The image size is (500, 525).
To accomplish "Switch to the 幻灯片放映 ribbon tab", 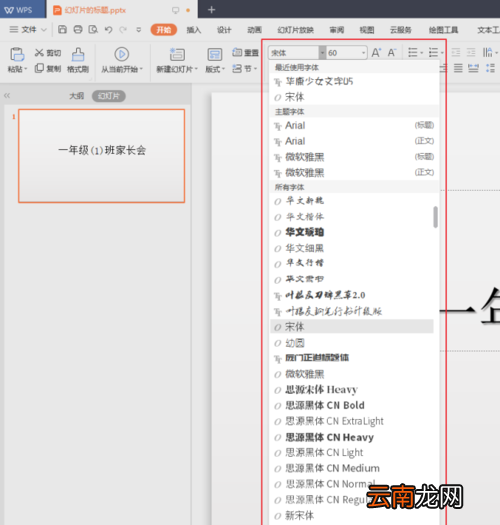I will [296, 30].
